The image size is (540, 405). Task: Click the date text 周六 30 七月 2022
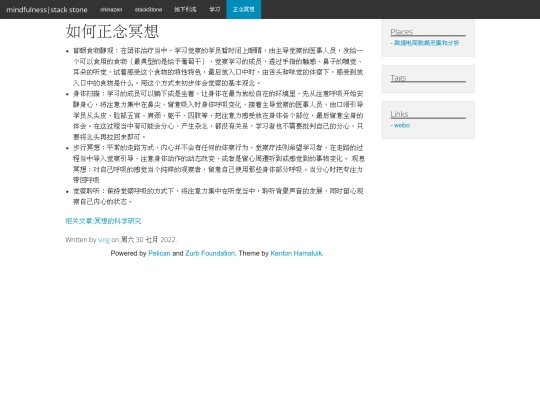click(x=148, y=240)
